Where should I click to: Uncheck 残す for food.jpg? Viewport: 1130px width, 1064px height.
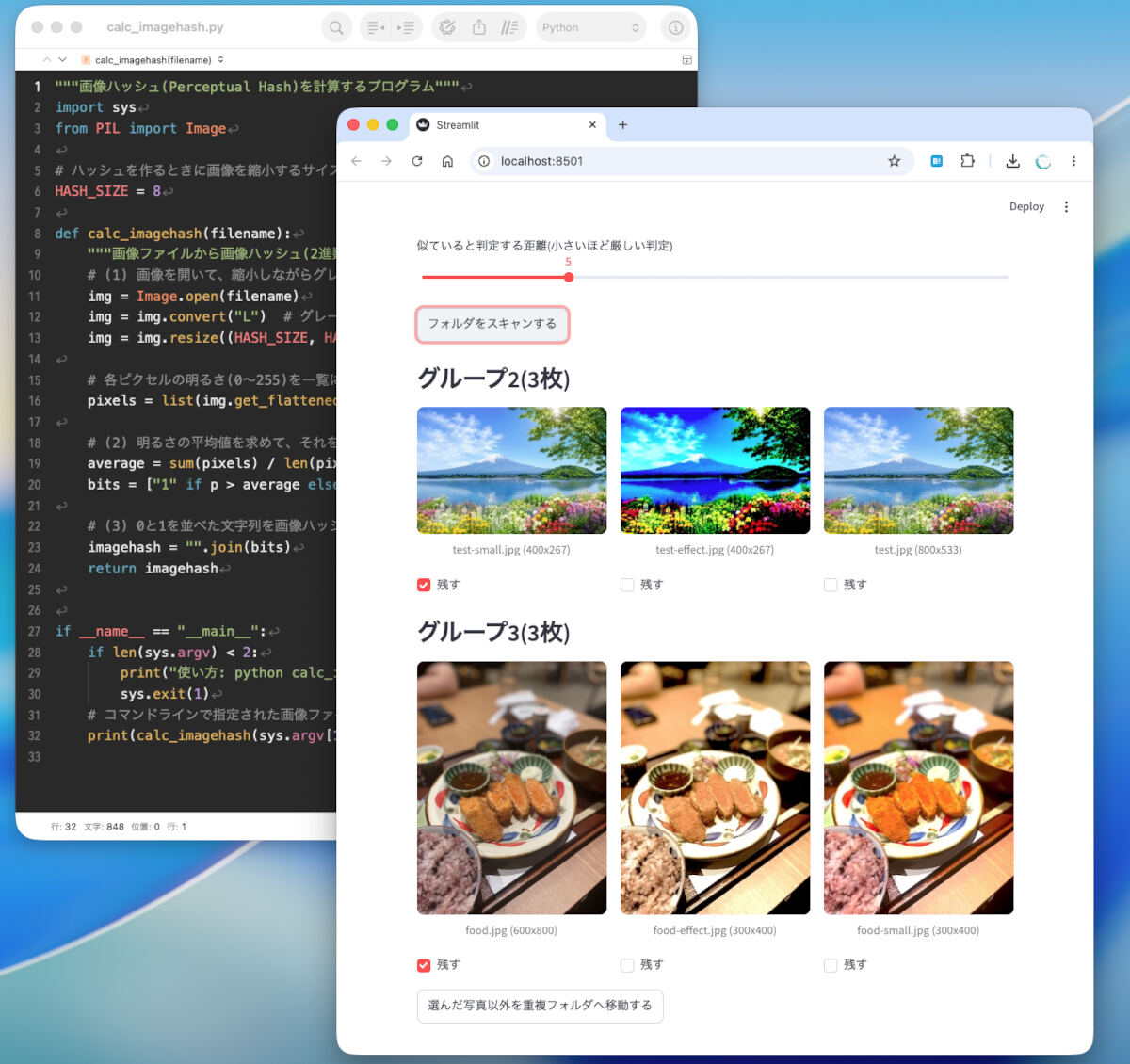424,965
